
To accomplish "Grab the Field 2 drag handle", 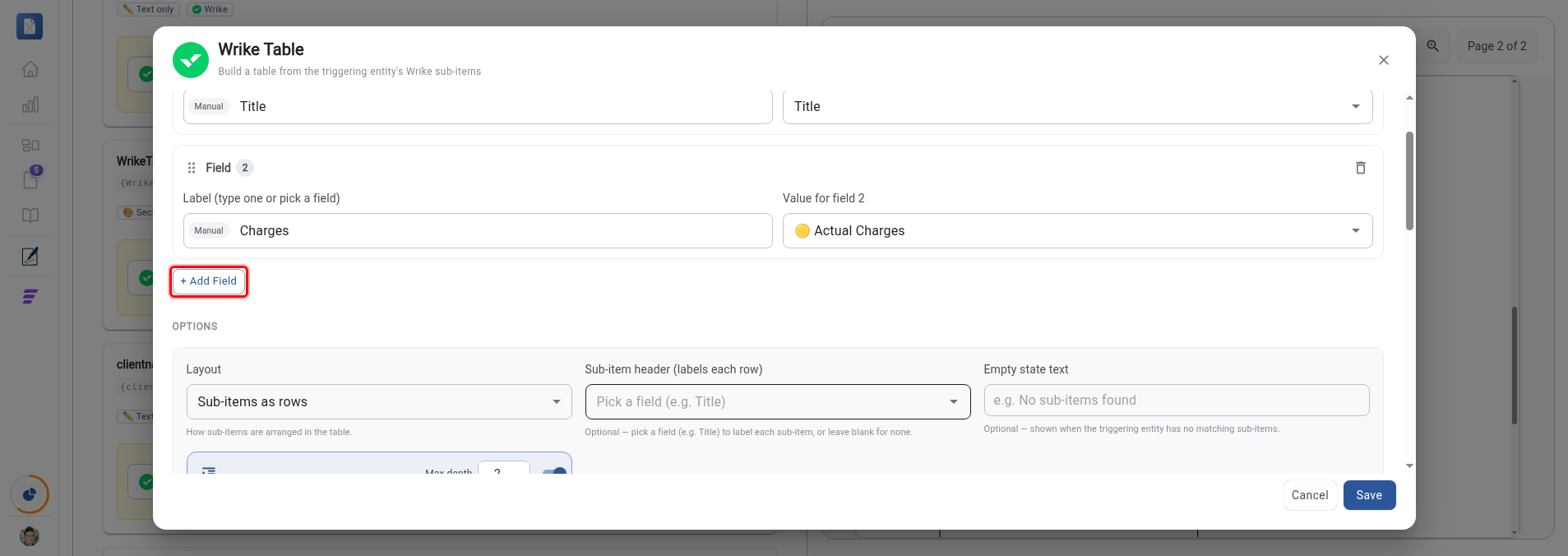I will tap(192, 168).
